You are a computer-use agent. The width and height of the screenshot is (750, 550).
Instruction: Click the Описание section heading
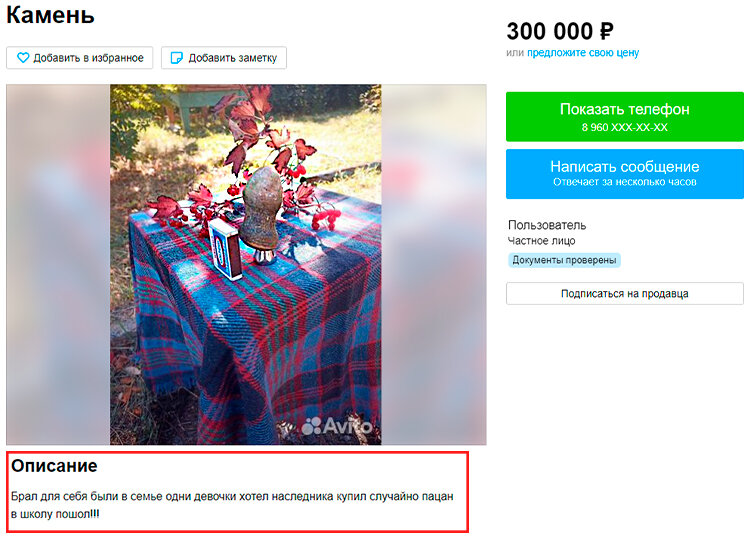coord(54,465)
